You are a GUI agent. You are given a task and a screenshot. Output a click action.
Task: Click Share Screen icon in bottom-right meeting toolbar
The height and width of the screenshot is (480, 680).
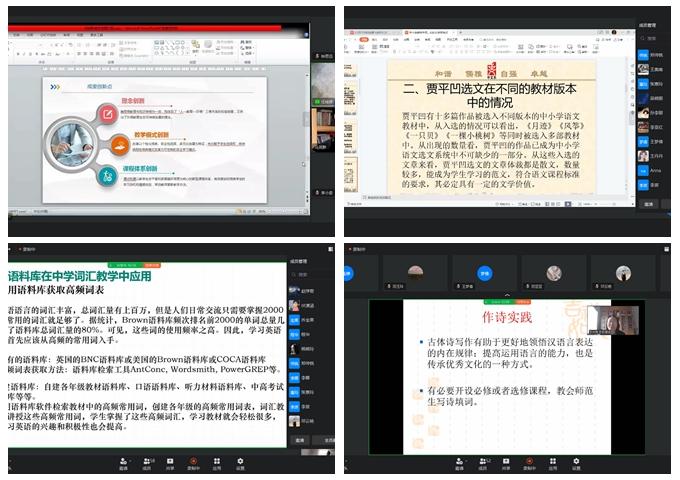pos(506,464)
